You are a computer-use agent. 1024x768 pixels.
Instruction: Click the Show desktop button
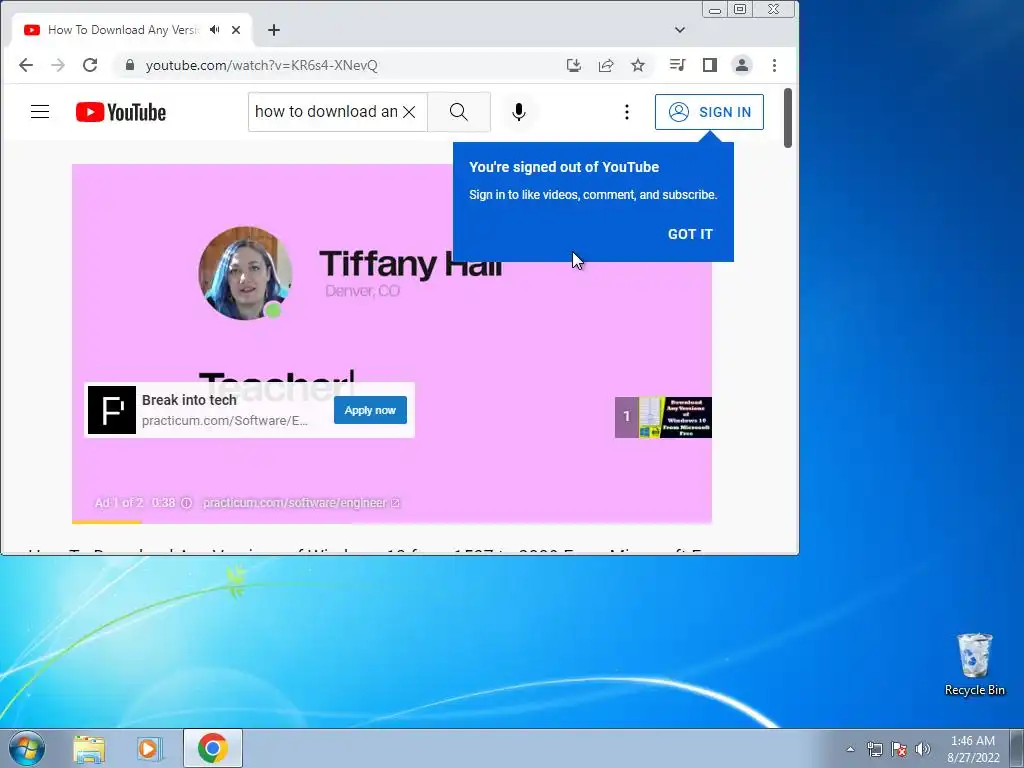click(1017, 748)
